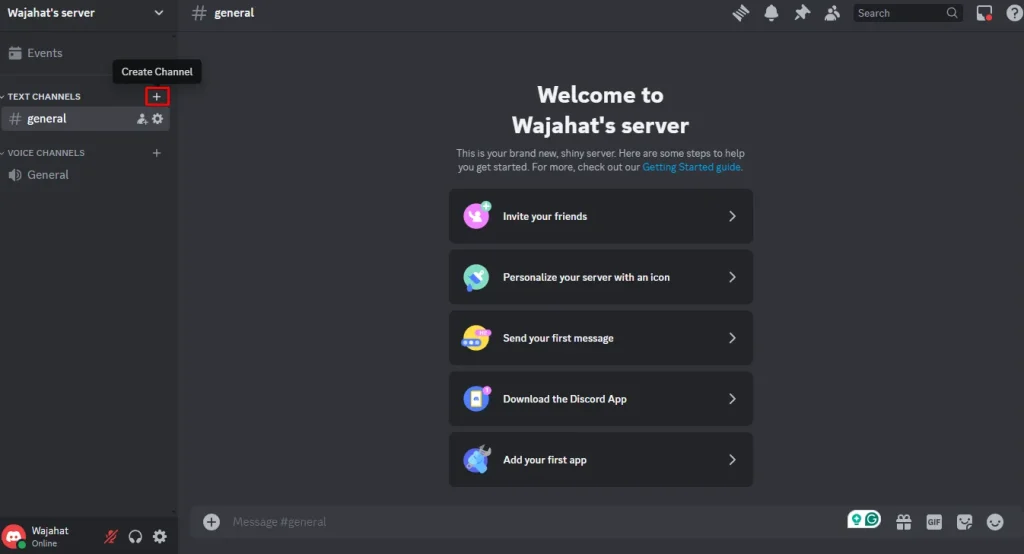Click the Wajahat Online status text
1024x554 pixels.
(50, 537)
